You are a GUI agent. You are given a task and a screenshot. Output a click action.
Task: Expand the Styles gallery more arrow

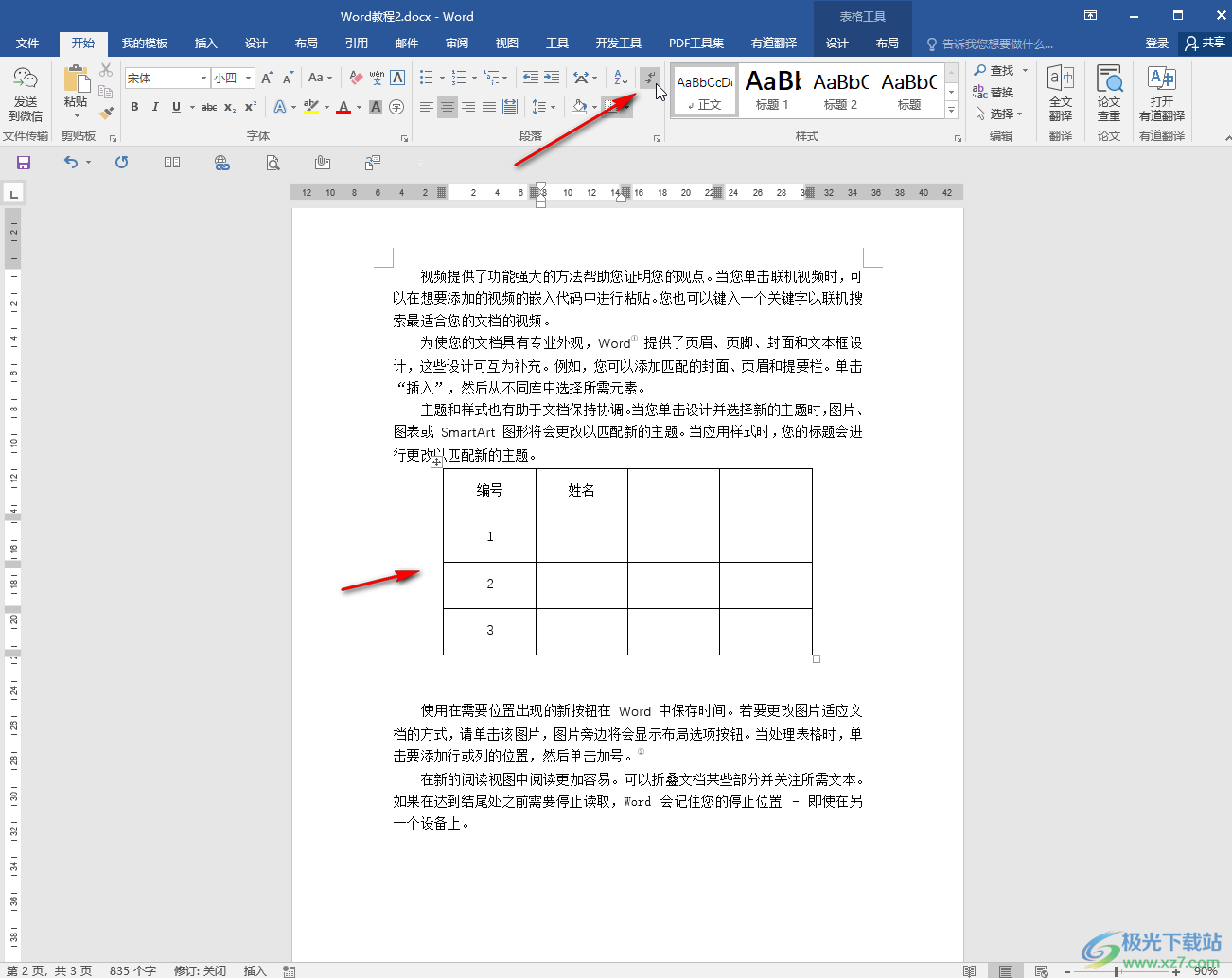952,111
